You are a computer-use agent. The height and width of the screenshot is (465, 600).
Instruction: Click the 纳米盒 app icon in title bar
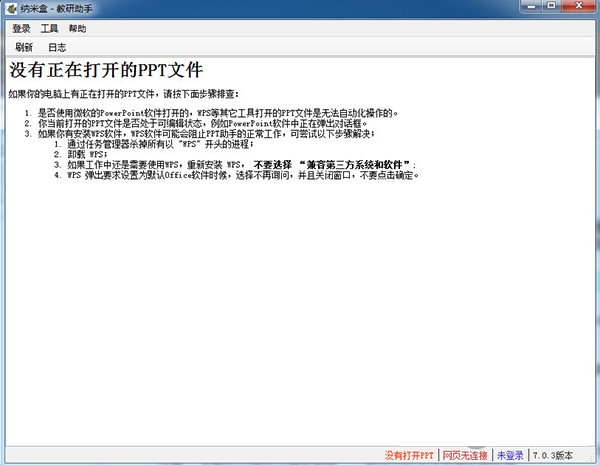click(11, 9)
